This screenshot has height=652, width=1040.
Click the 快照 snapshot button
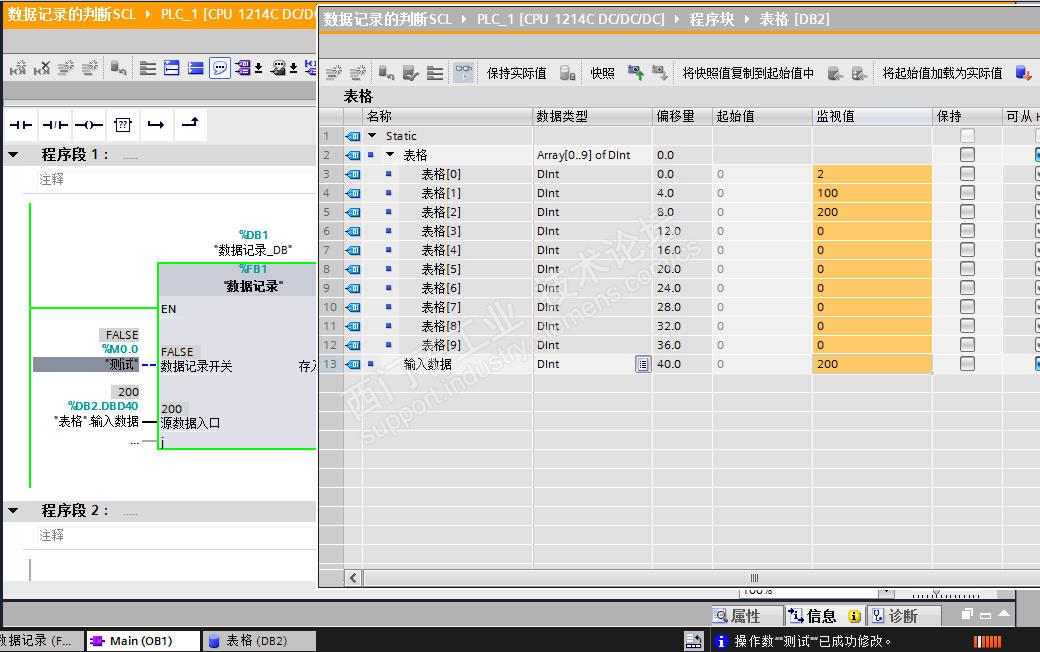coord(602,73)
